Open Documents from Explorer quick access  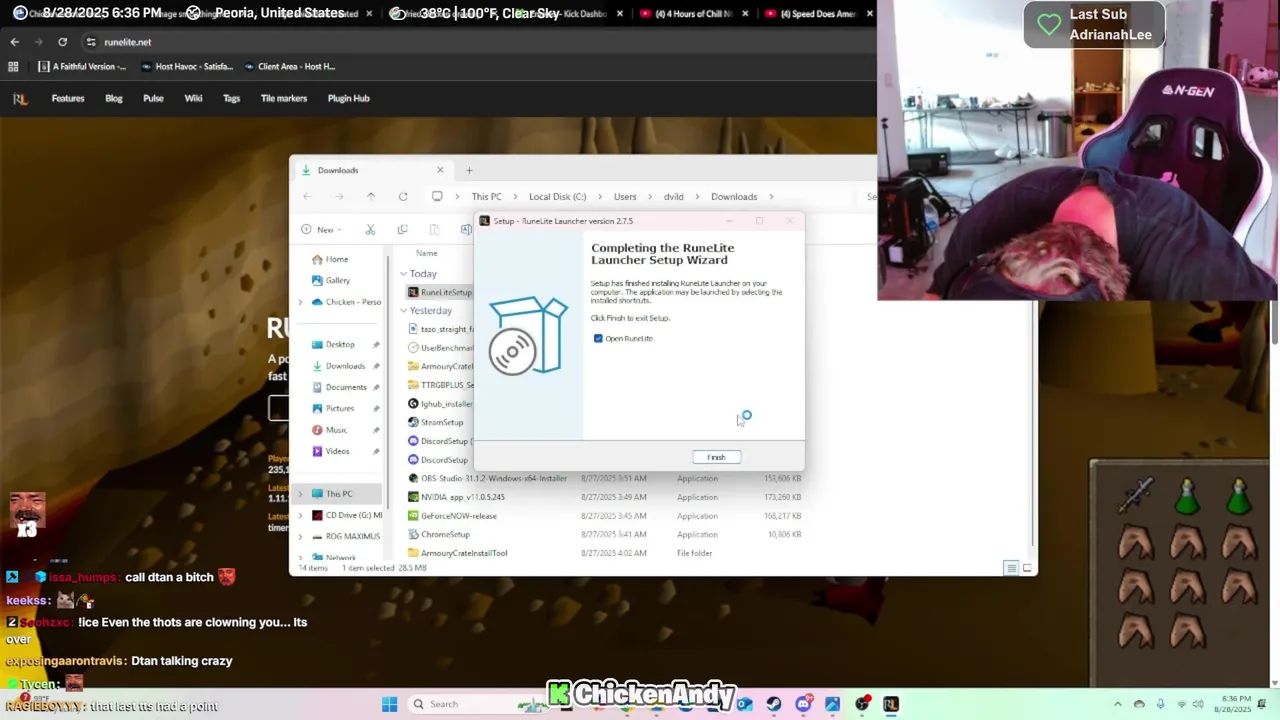338,387
